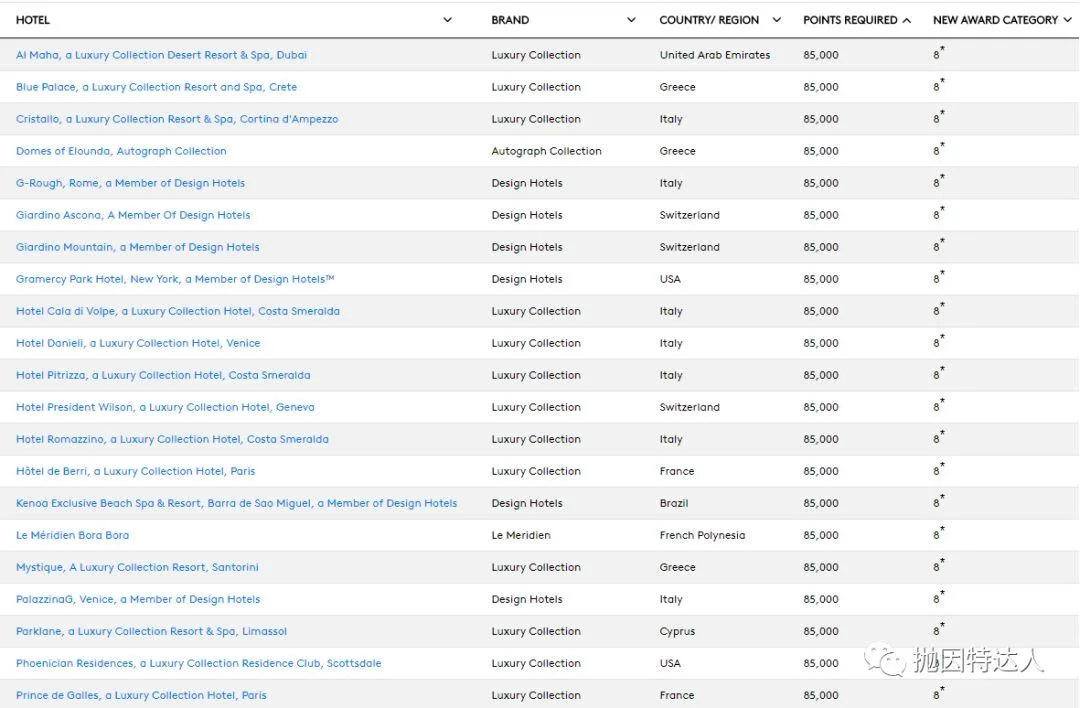Open Al Maha Desert Resort Dubai link

tap(161, 55)
